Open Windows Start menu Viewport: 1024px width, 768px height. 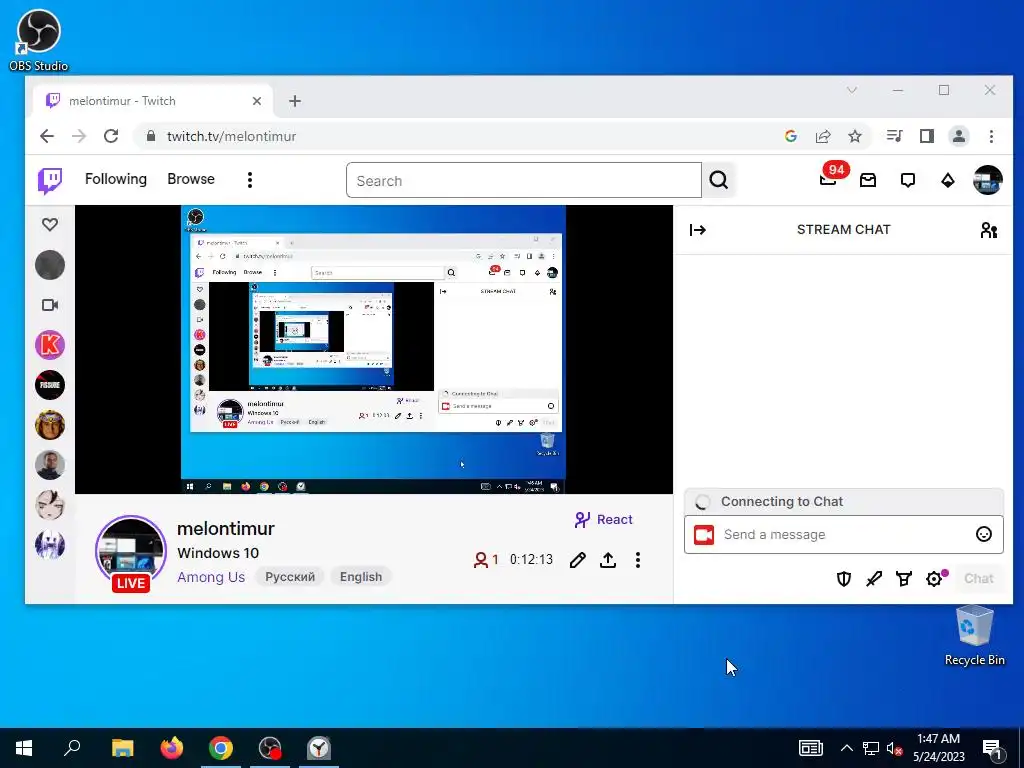coord(24,748)
